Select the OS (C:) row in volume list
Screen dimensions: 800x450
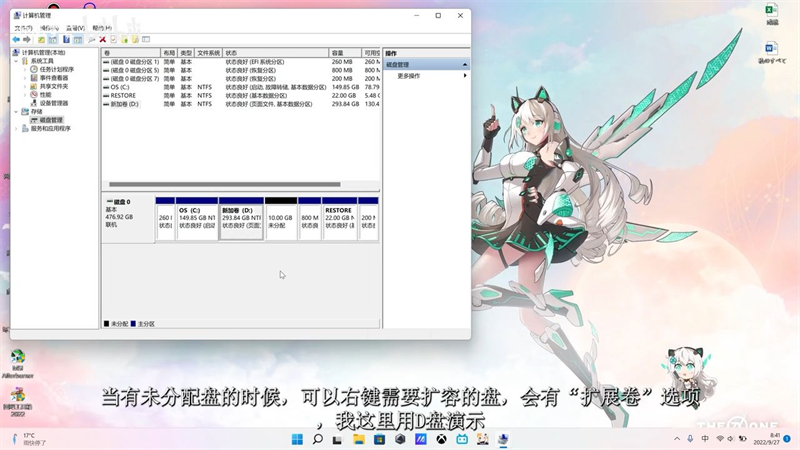[x=241, y=87]
